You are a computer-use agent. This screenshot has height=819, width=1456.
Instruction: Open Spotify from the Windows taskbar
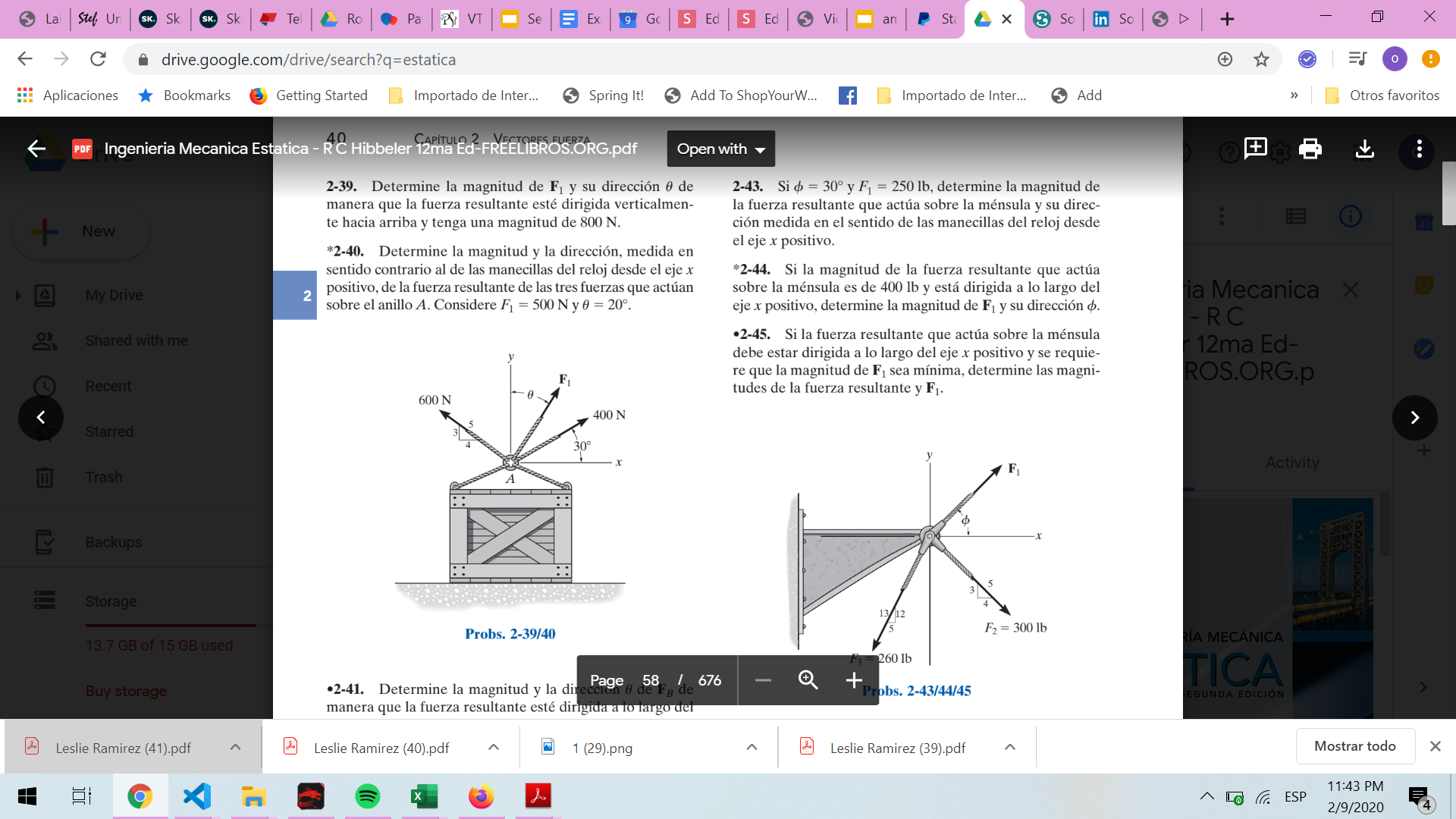point(368,796)
